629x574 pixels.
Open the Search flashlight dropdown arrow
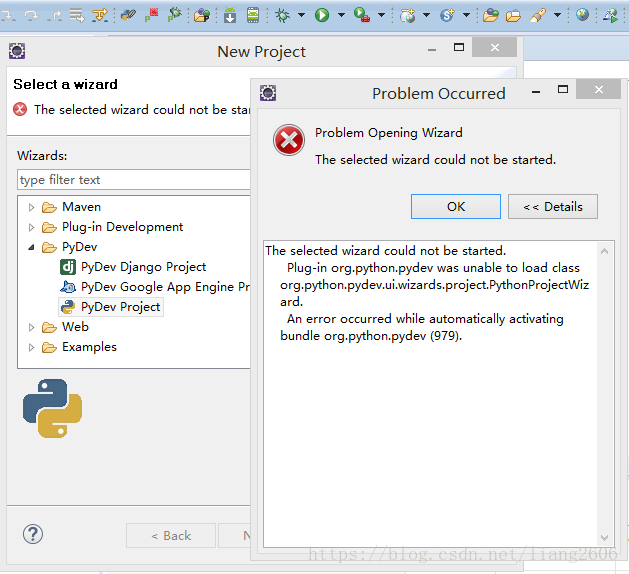coord(557,15)
